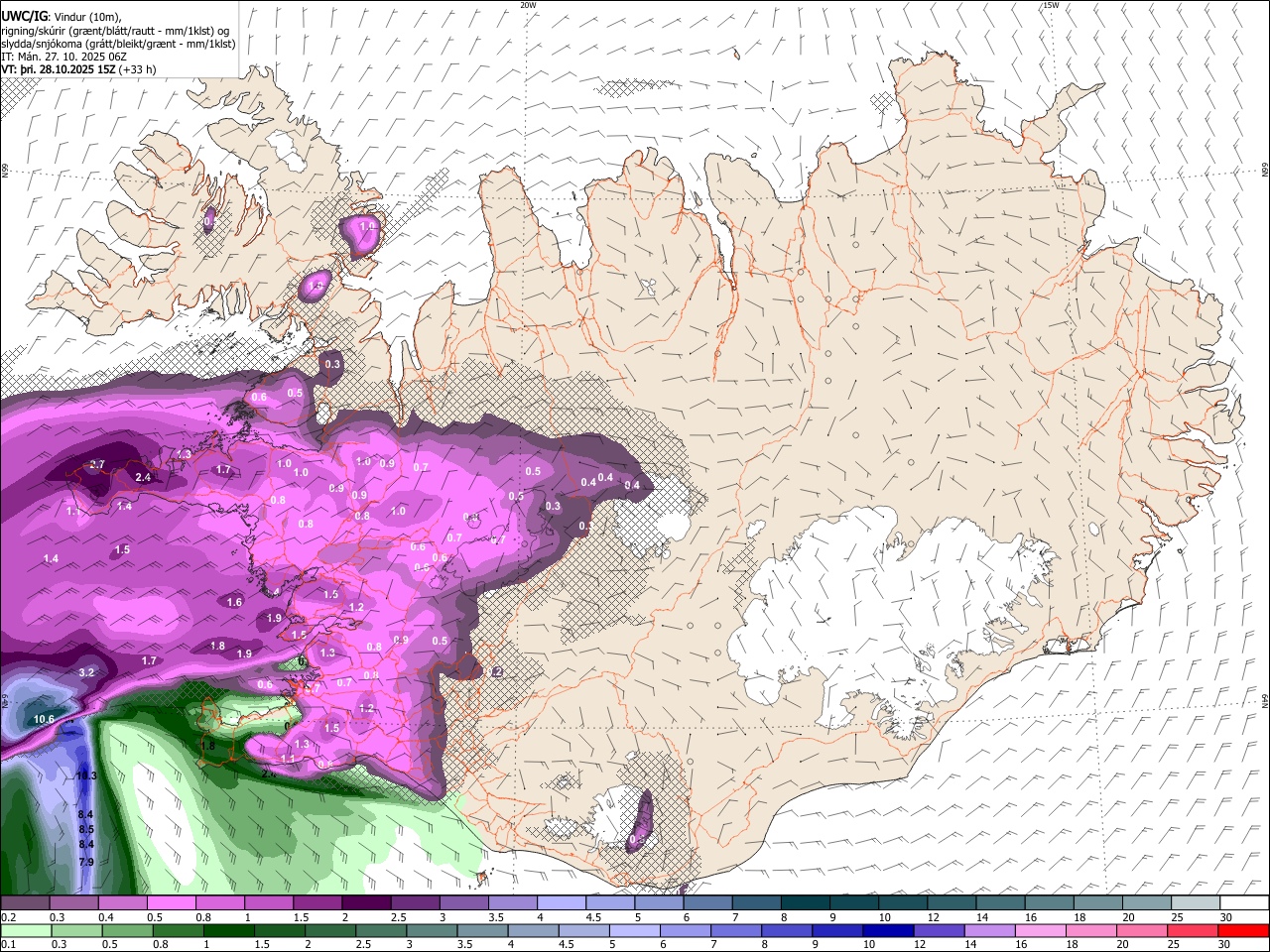Click the '8.5' value in the green area

(x=86, y=829)
